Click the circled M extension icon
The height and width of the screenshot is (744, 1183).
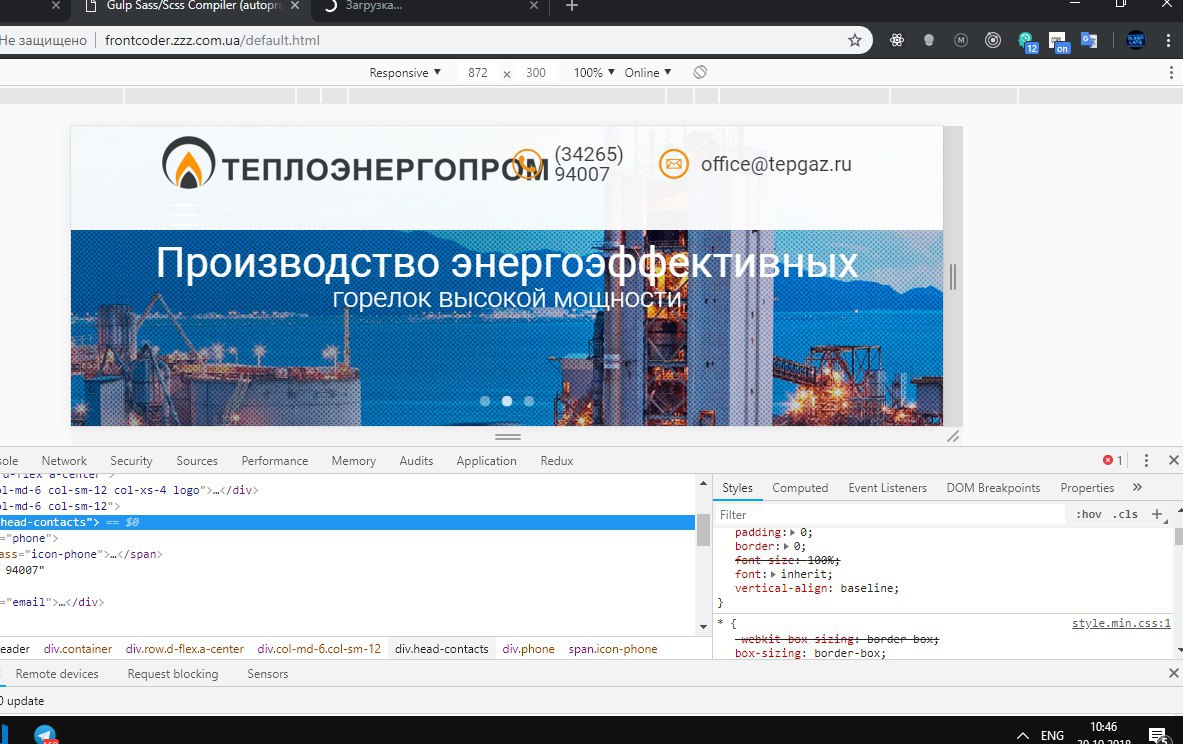(960, 40)
